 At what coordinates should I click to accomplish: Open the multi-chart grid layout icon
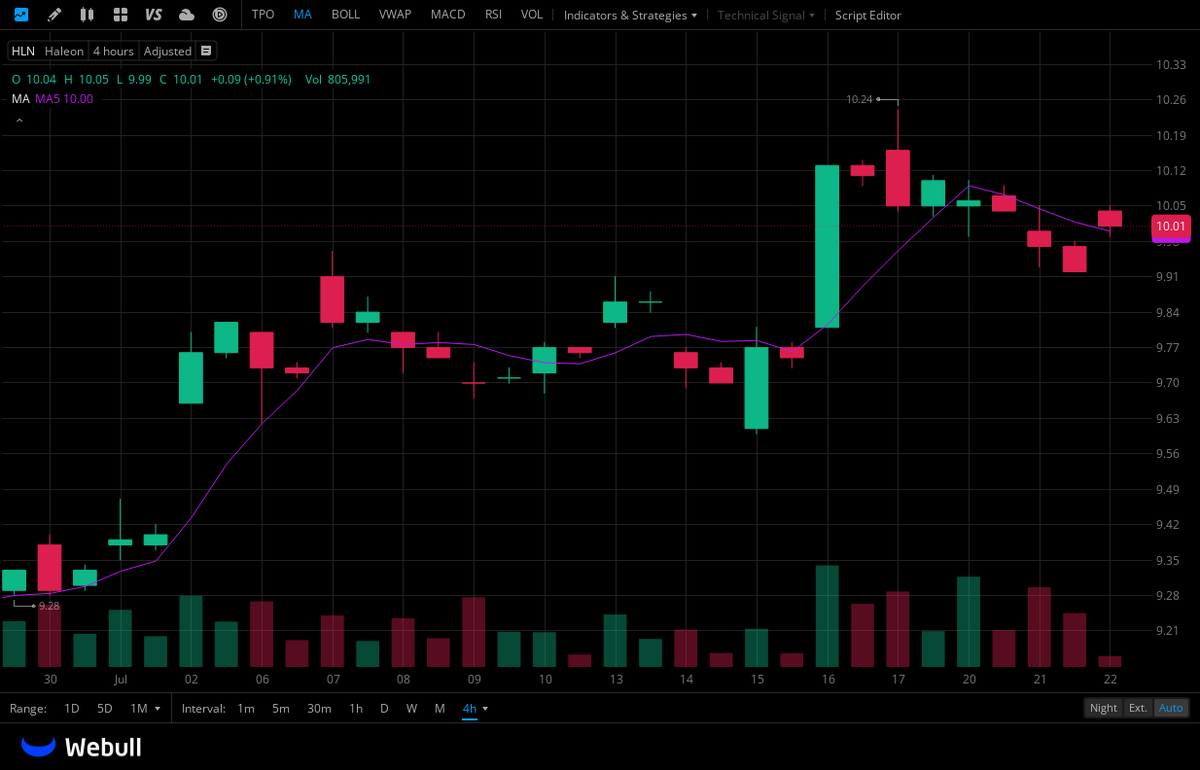[120, 15]
